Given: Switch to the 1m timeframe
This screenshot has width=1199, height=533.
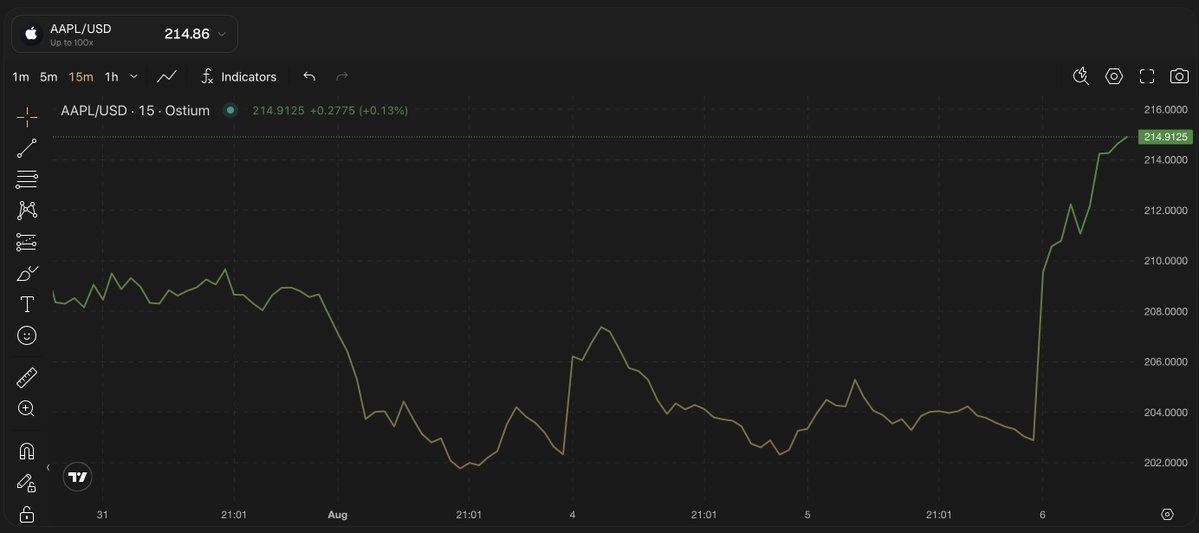Looking at the screenshot, I should (x=21, y=76).
